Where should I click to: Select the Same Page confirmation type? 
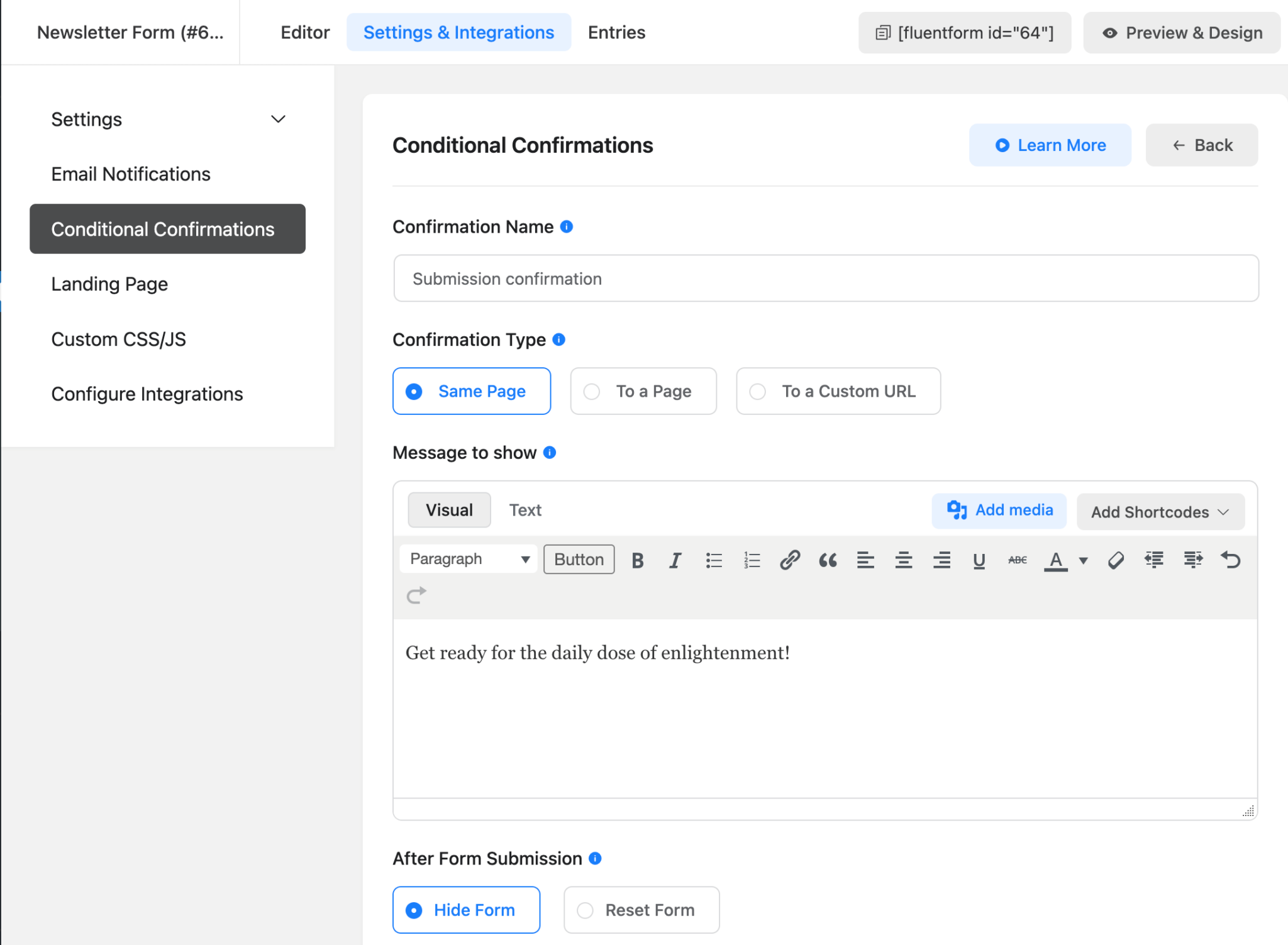[x=471, y=390]
